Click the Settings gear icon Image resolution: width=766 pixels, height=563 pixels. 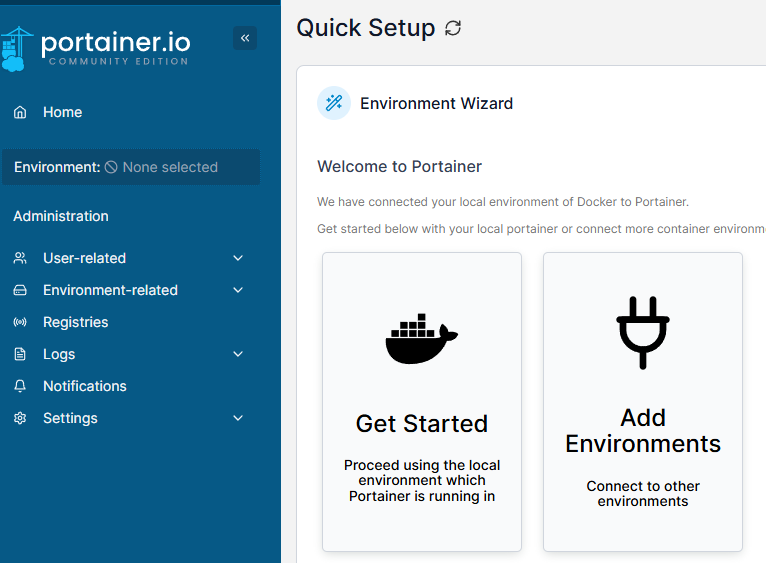[x=20, y=418]
